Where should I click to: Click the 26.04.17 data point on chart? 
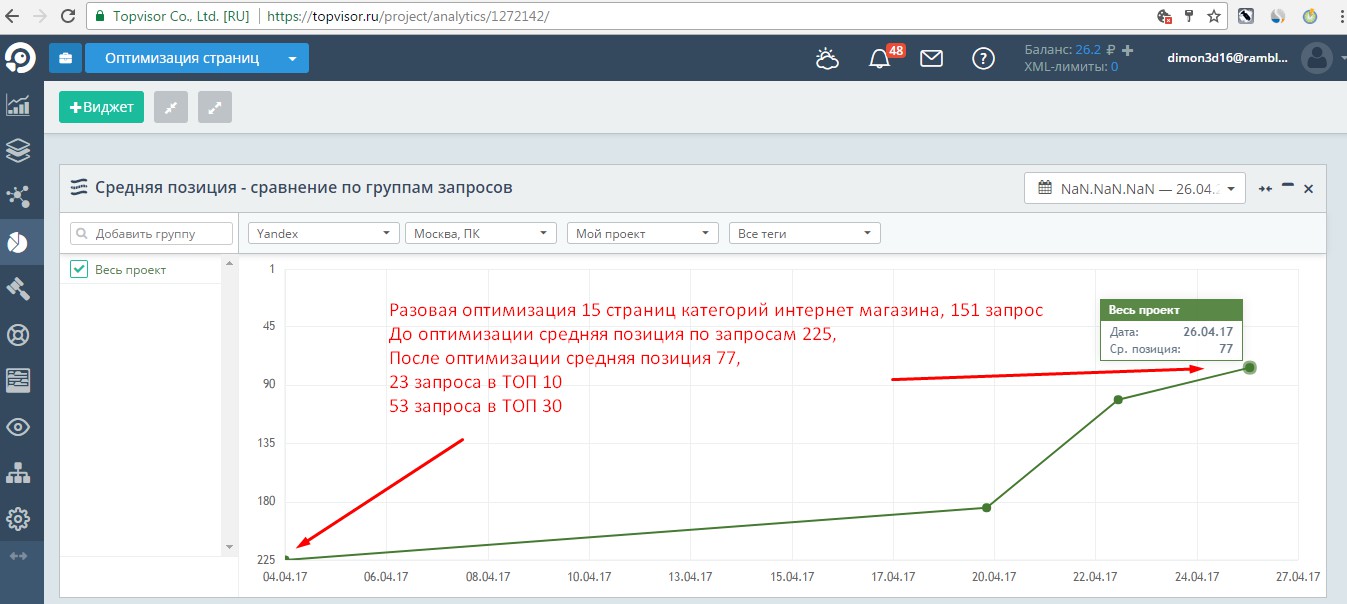click(x=1249, y=368)
